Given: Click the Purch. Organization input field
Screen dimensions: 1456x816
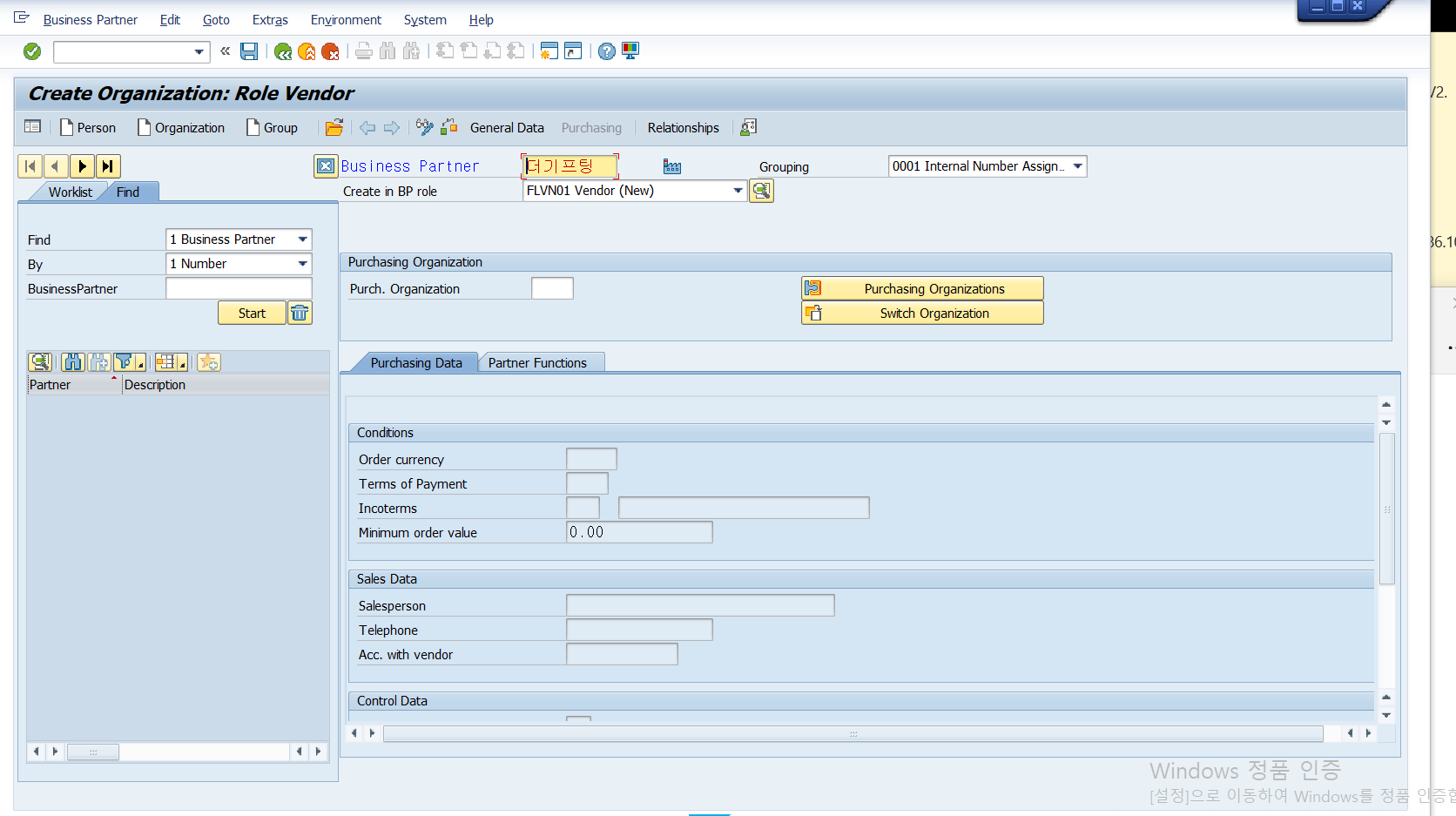Looking at the screenshot, I should pos(552,288).
